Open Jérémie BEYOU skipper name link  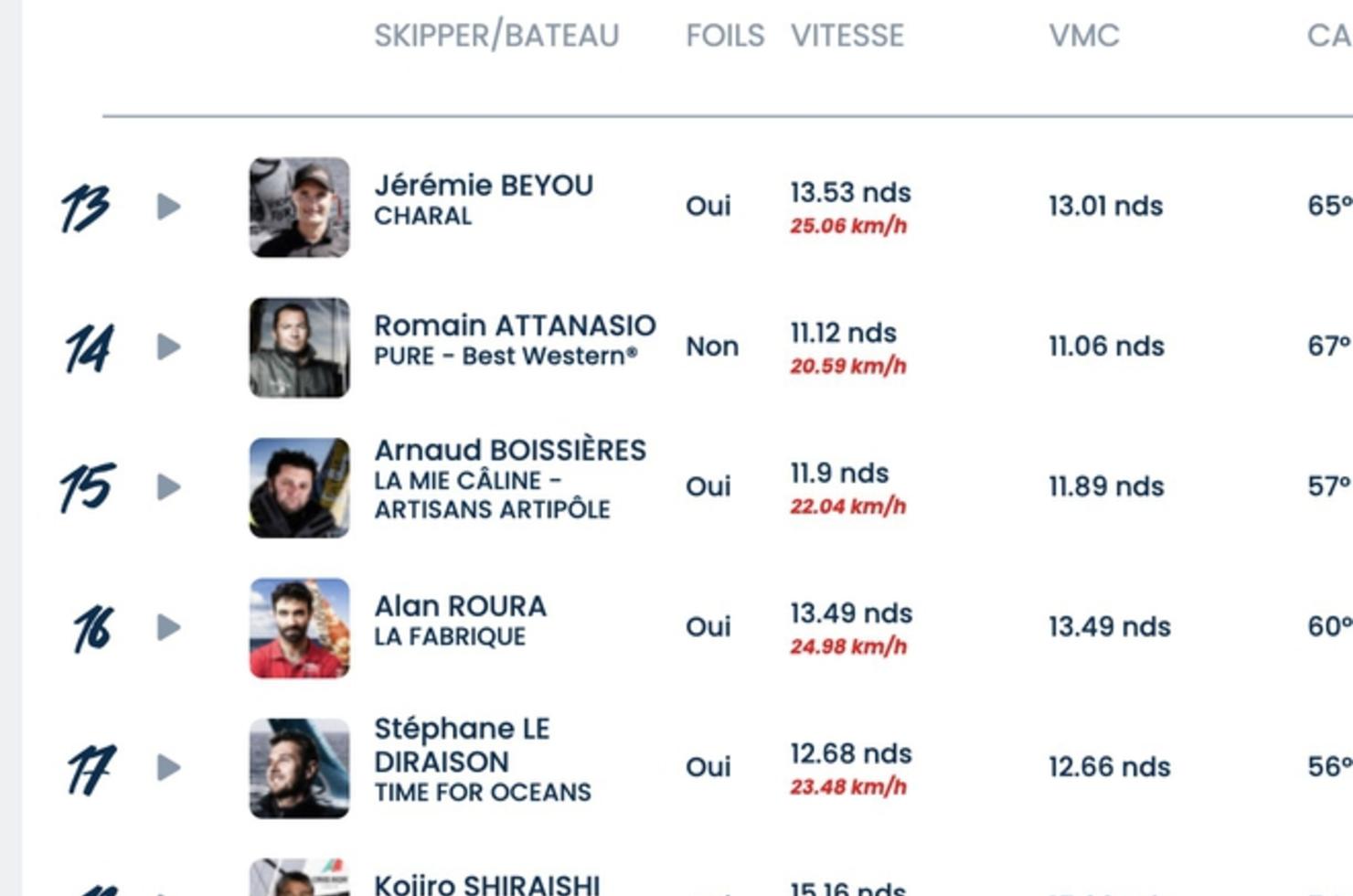484,186
